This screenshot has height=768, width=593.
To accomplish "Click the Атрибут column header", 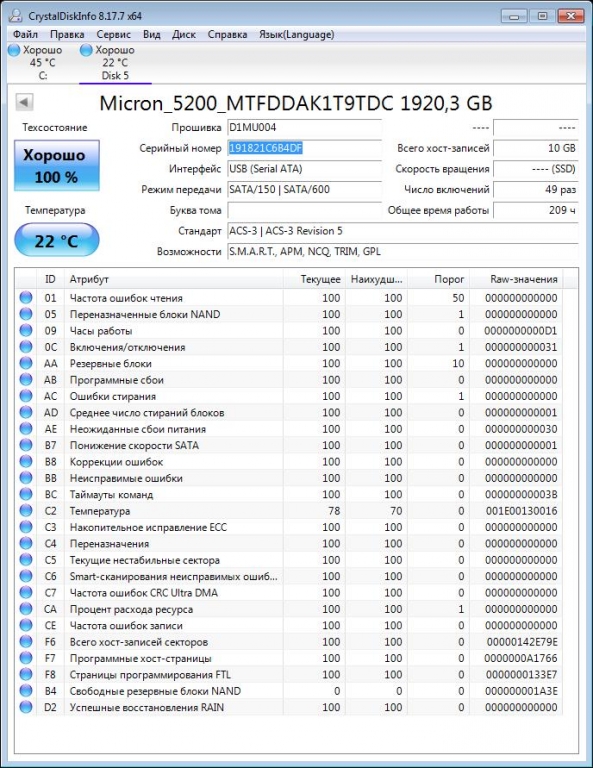I will click(x=173, y=279).
